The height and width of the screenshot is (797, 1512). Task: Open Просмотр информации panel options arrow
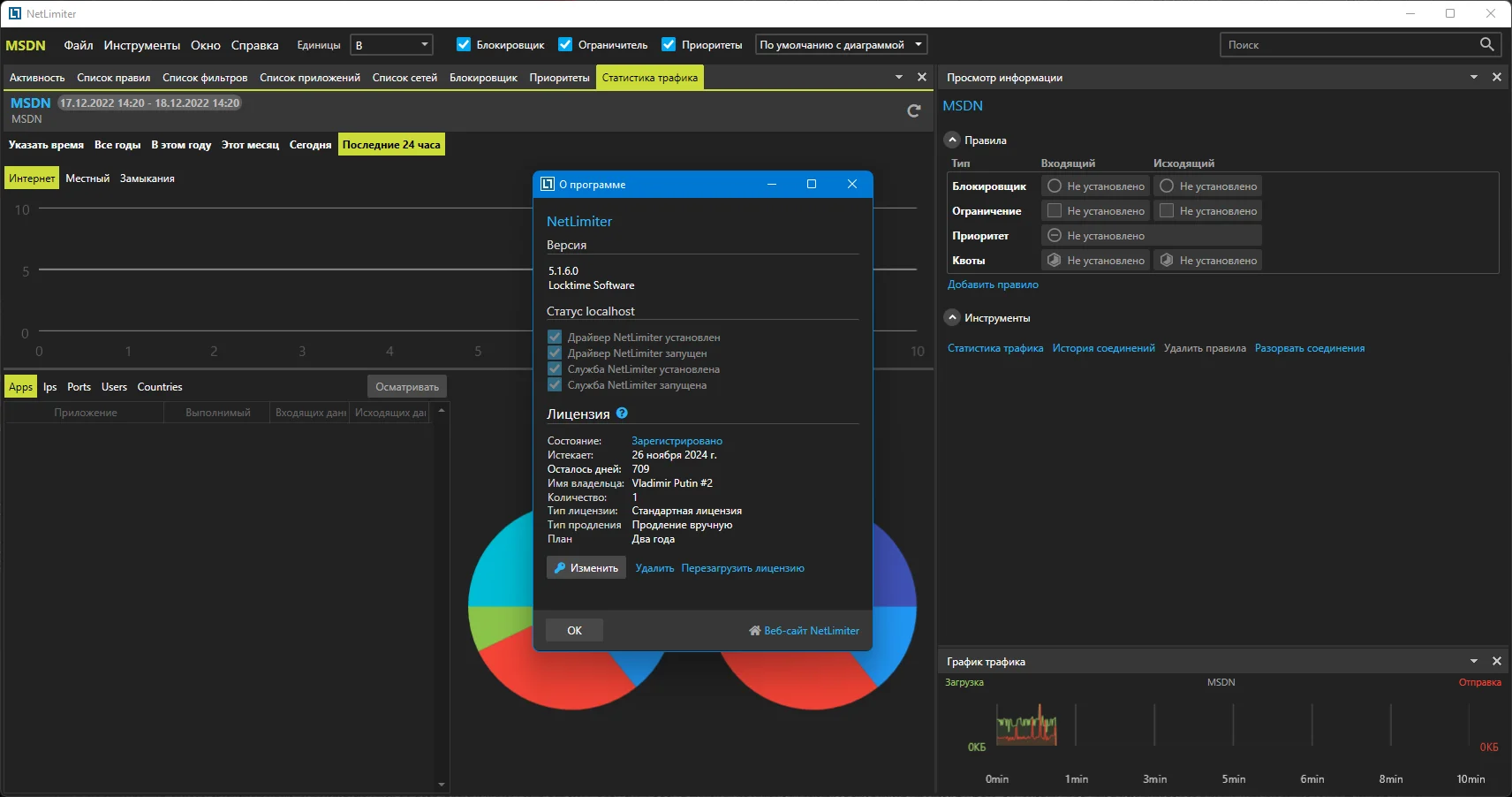click(x=1474, y=77)
